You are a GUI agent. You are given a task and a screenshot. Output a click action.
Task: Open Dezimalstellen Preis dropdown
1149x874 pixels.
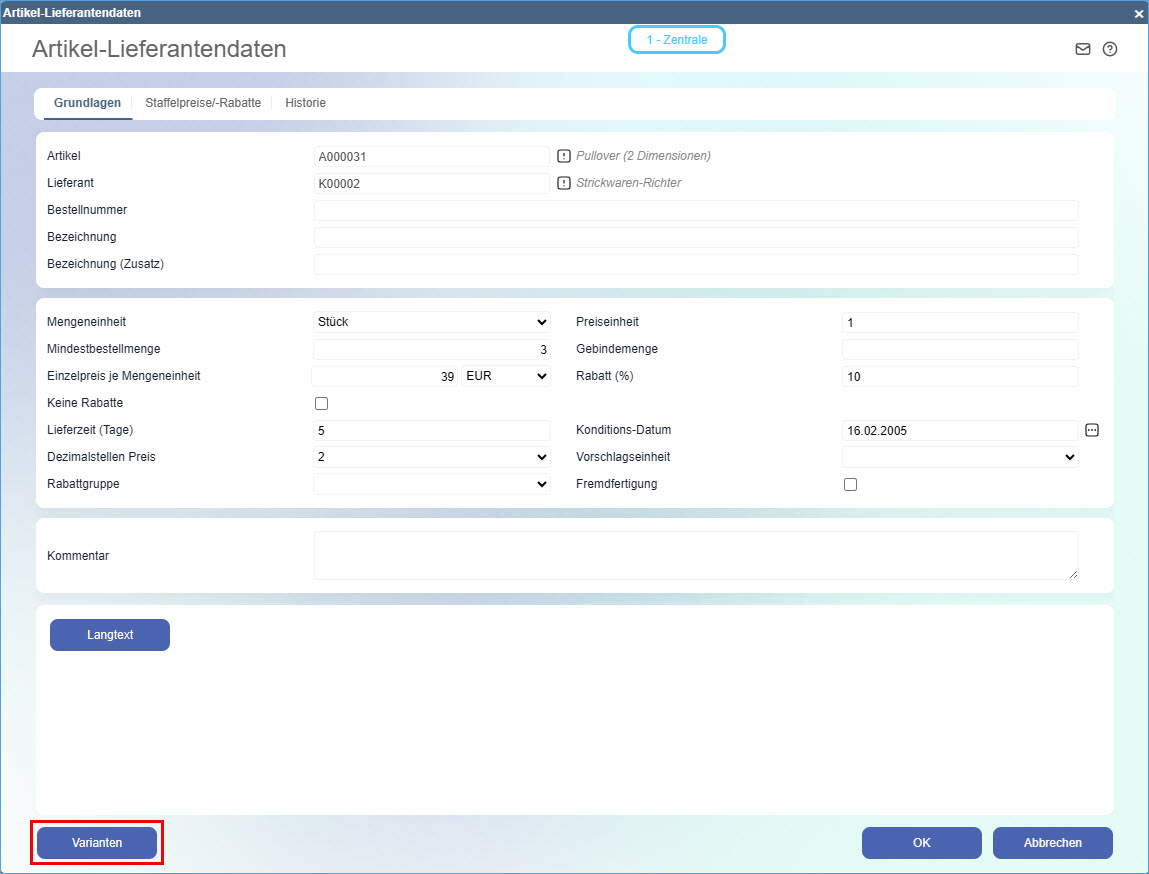pos(431,457)
